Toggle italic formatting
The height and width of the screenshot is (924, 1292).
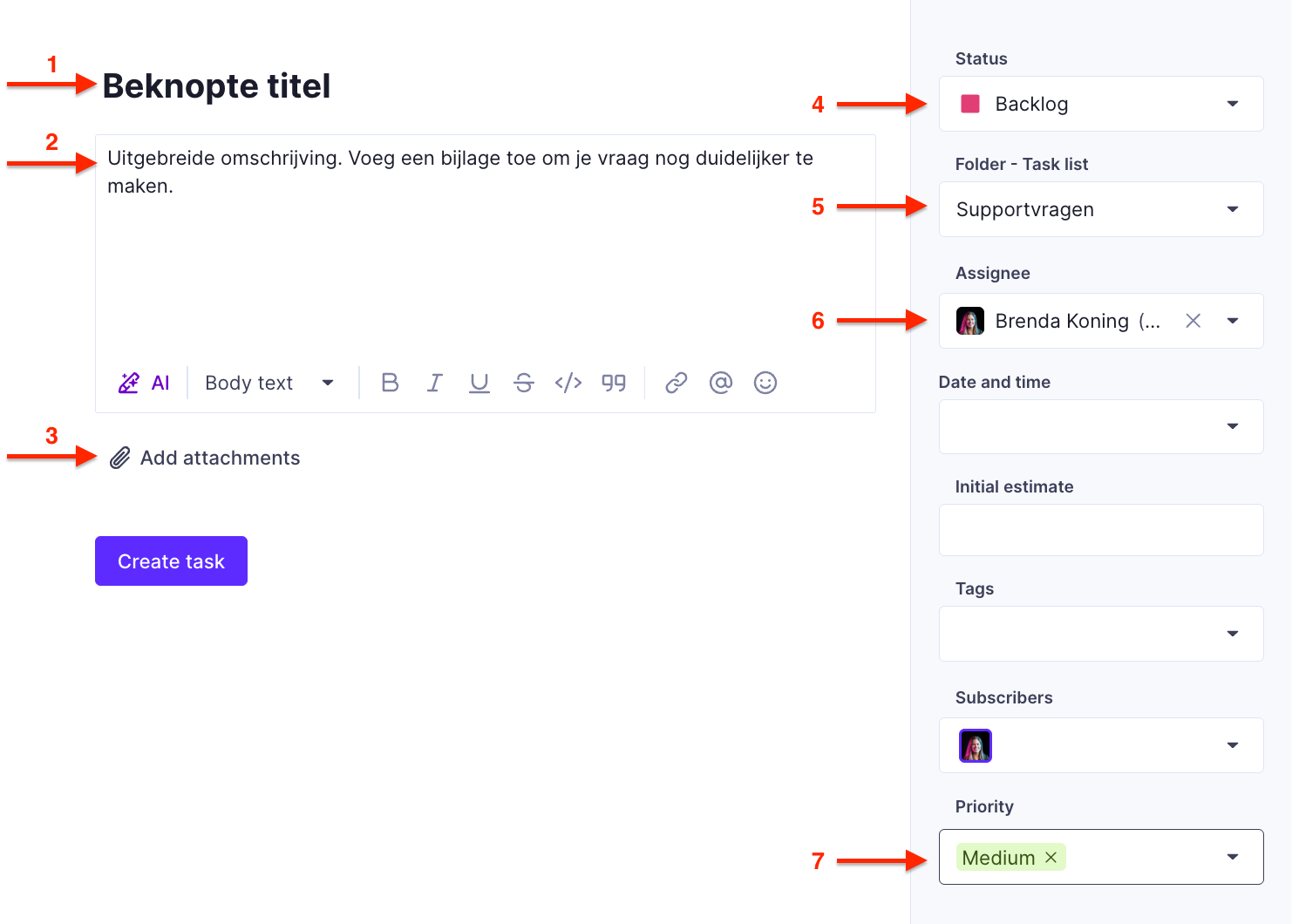coord(434,383)
